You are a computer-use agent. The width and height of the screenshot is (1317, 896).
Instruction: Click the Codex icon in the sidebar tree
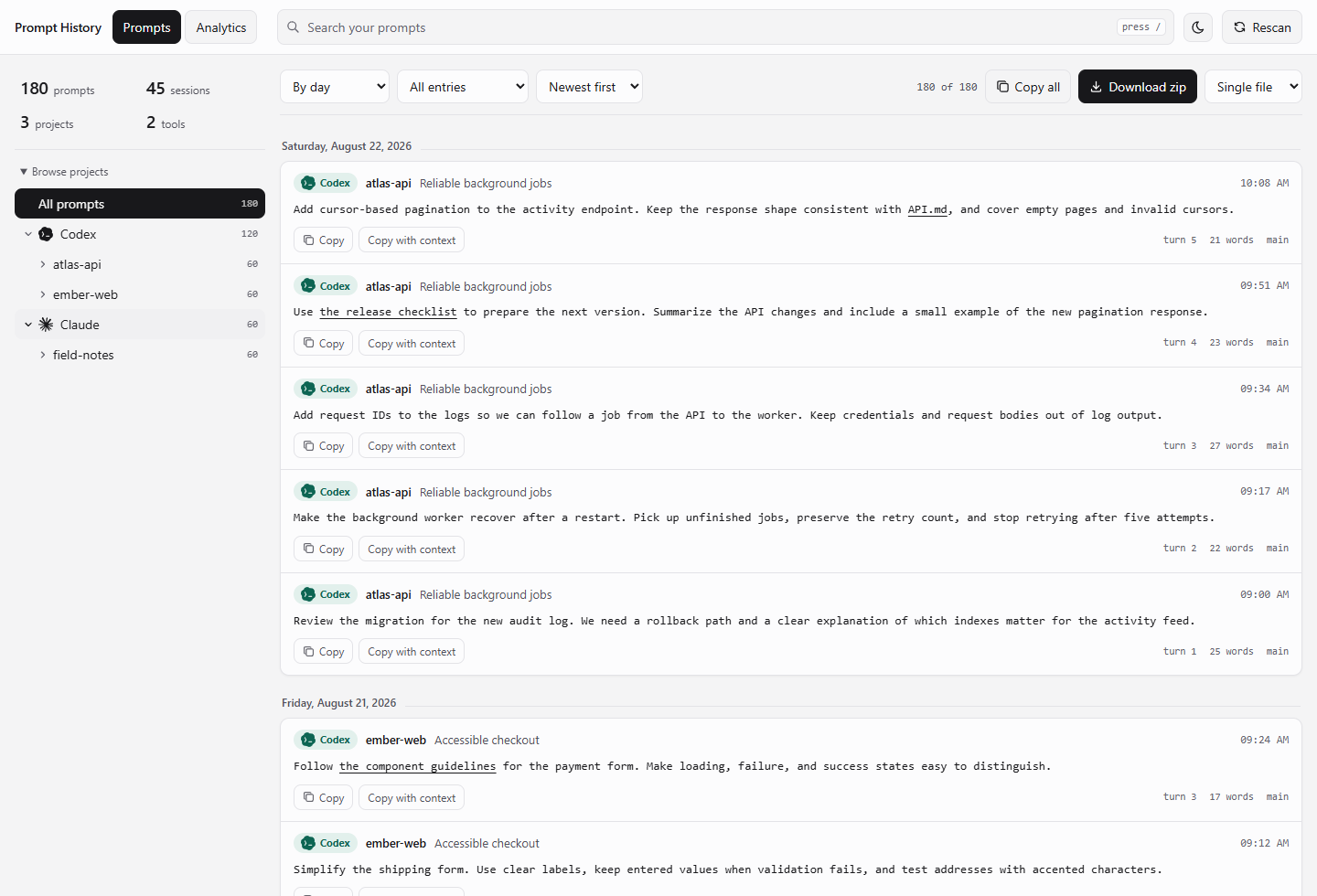46,234
